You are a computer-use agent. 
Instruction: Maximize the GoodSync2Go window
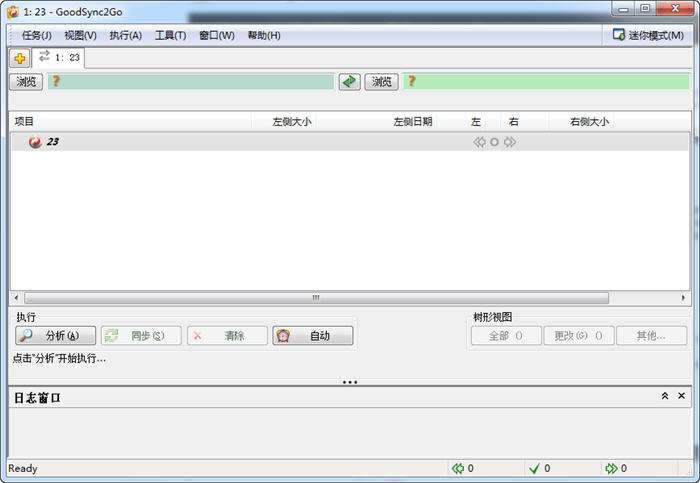645,8
